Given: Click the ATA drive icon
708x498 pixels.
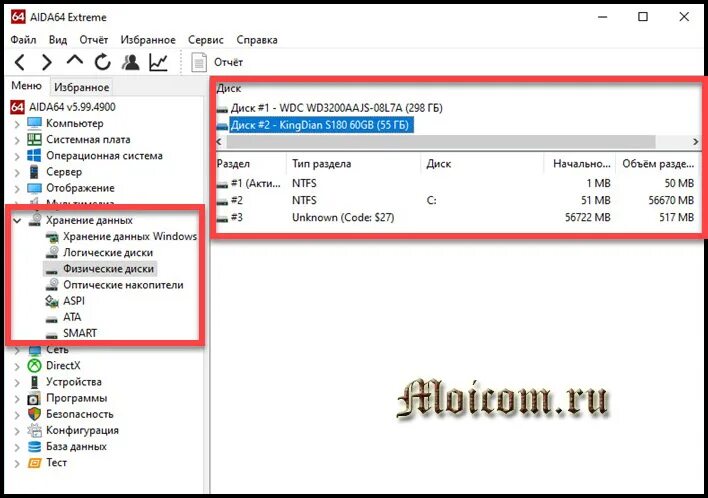Looking at the screenshot, I should (52, 319).
